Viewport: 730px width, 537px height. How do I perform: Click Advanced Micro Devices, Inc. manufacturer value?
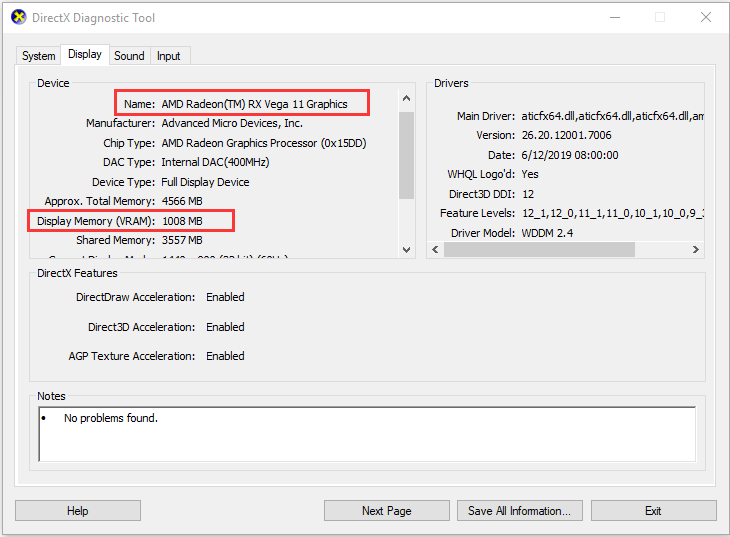pos(232,123)
